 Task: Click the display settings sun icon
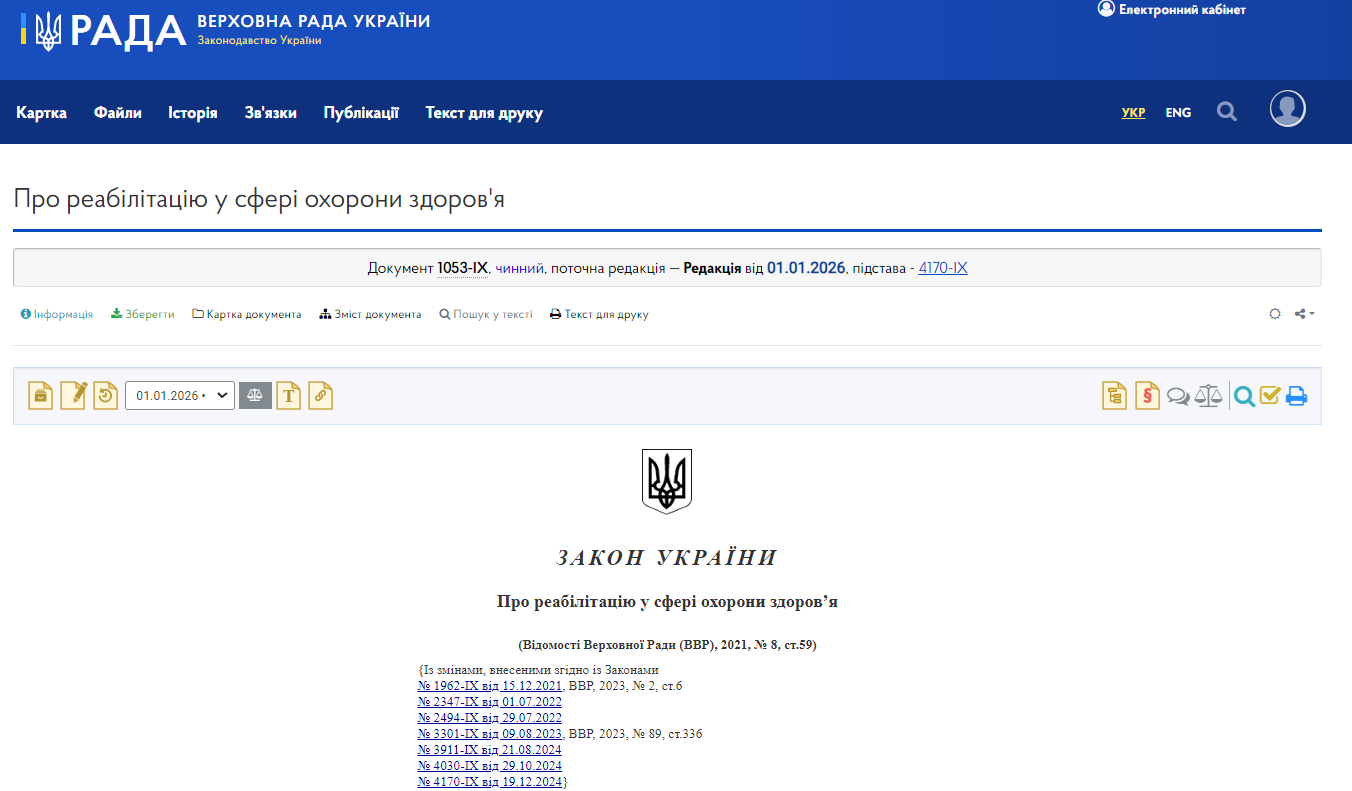click(x=1275, y=314)
